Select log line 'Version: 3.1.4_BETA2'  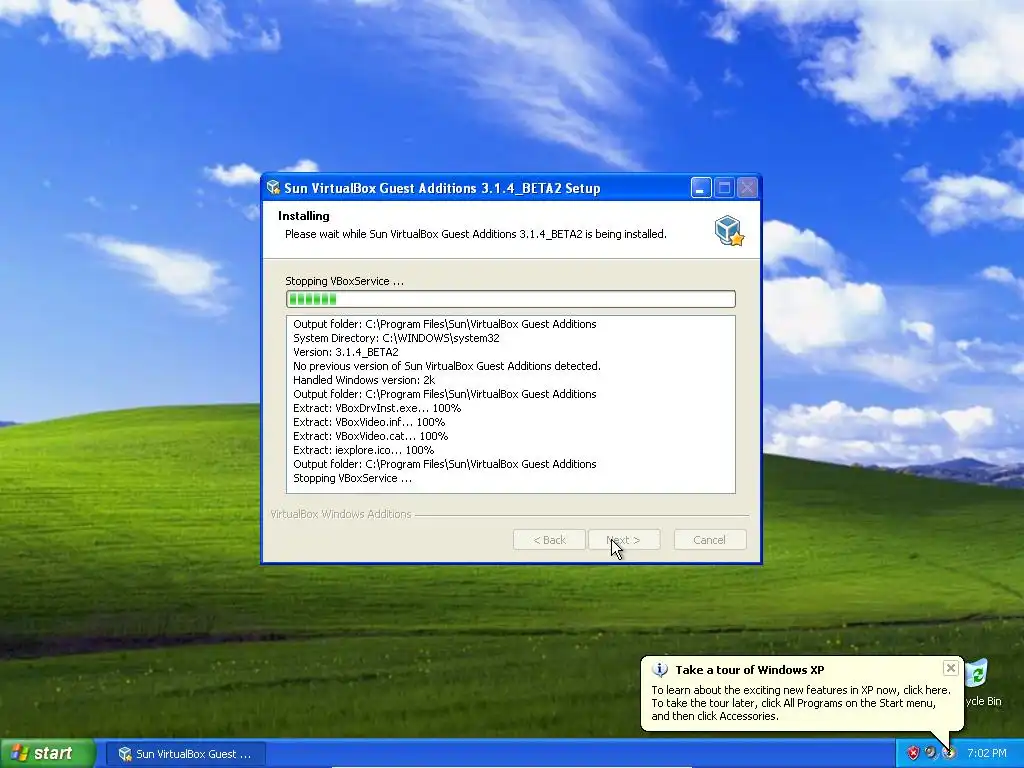345,352
